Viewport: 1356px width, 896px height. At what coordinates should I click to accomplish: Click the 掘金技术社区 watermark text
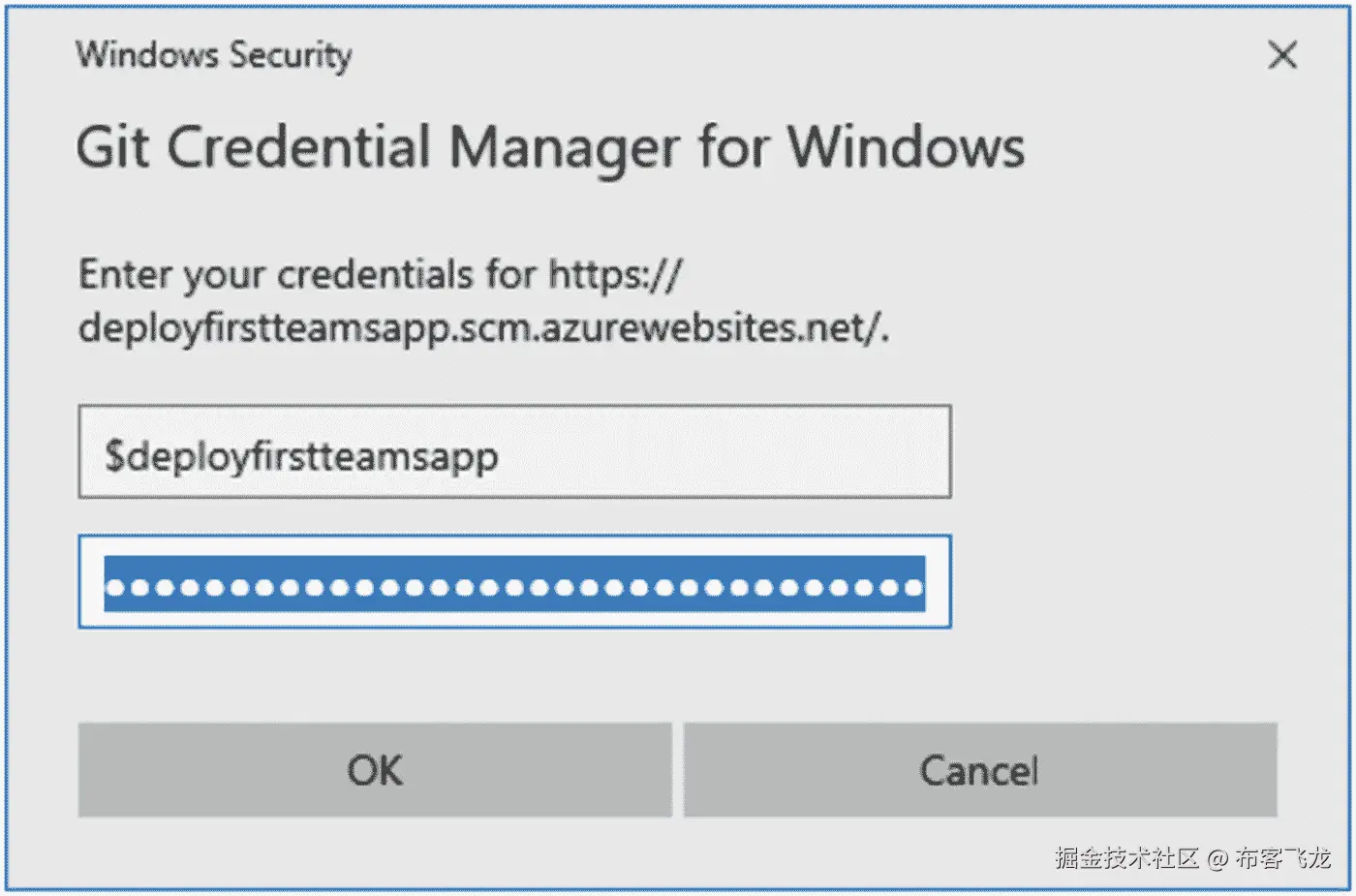click(x=1126, y=857)
